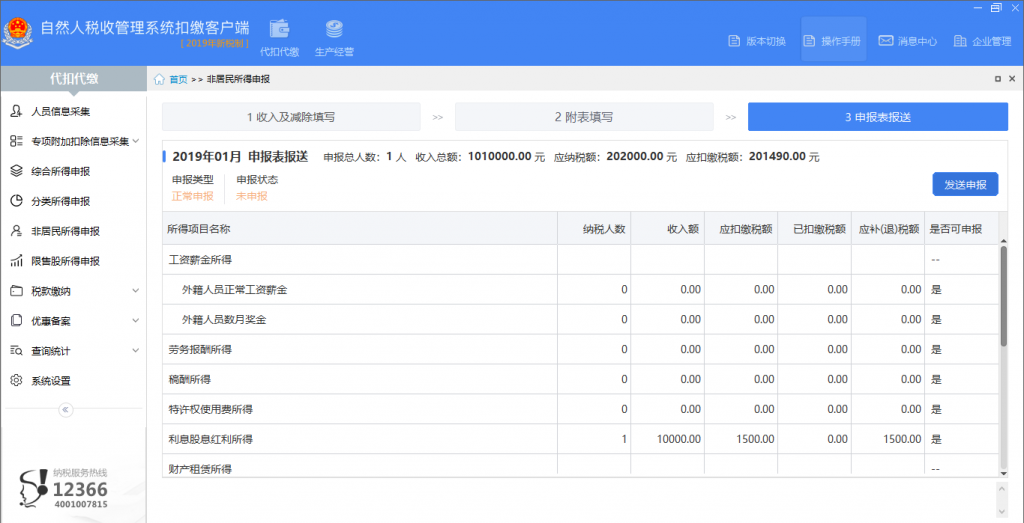Screen dimensions: 1024x523
Task: Select the 劳务报酬所得 row
Action: pos(581,349)
